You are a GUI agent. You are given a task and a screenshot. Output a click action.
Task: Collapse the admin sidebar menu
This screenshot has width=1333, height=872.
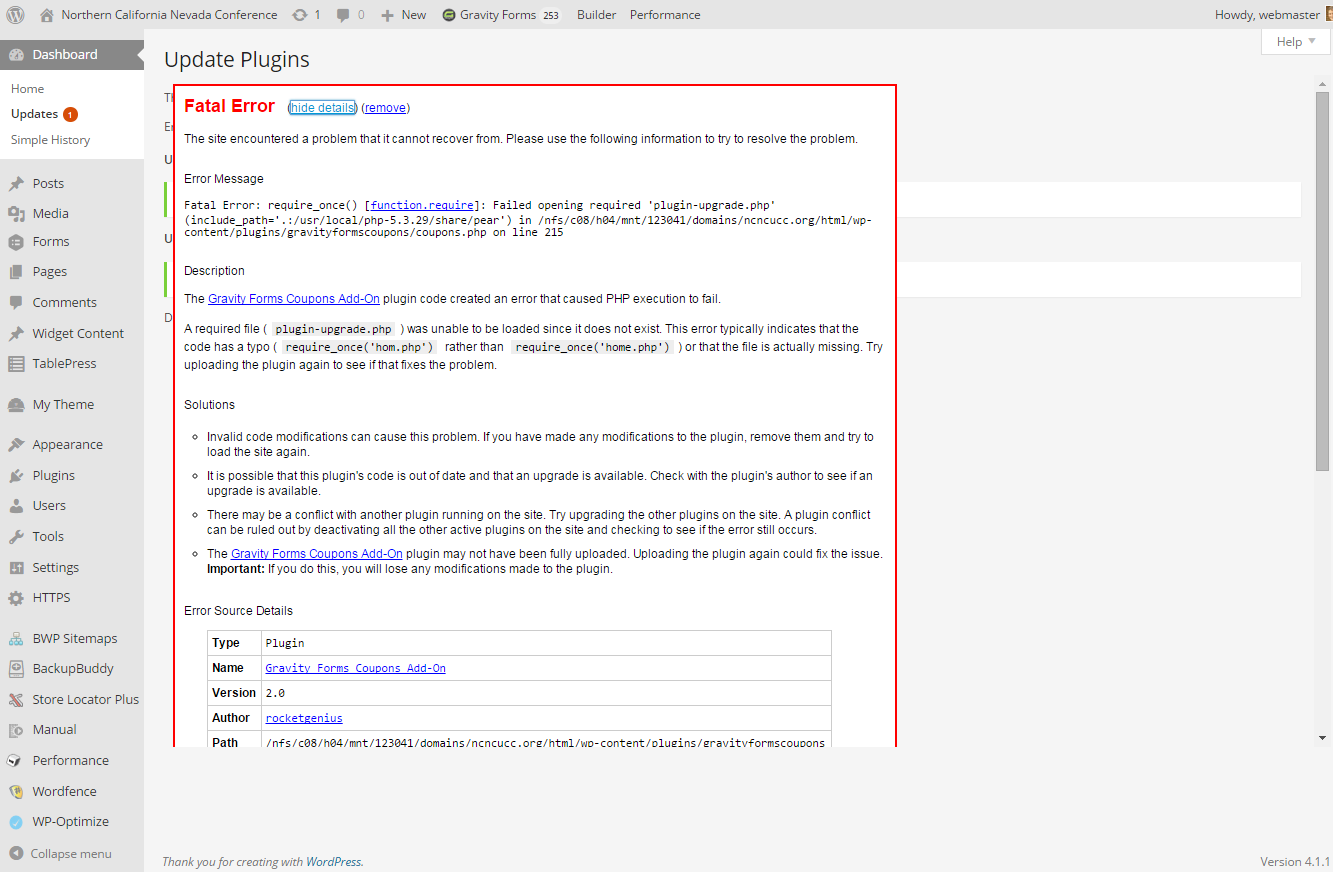[x=61, y=854]
